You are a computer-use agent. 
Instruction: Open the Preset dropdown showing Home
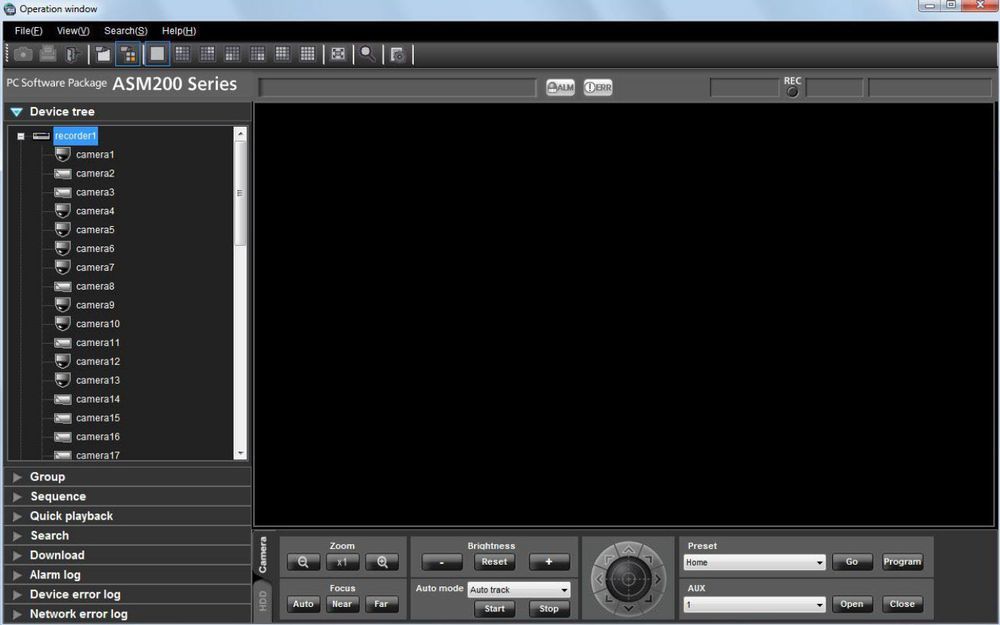(753, 562)
